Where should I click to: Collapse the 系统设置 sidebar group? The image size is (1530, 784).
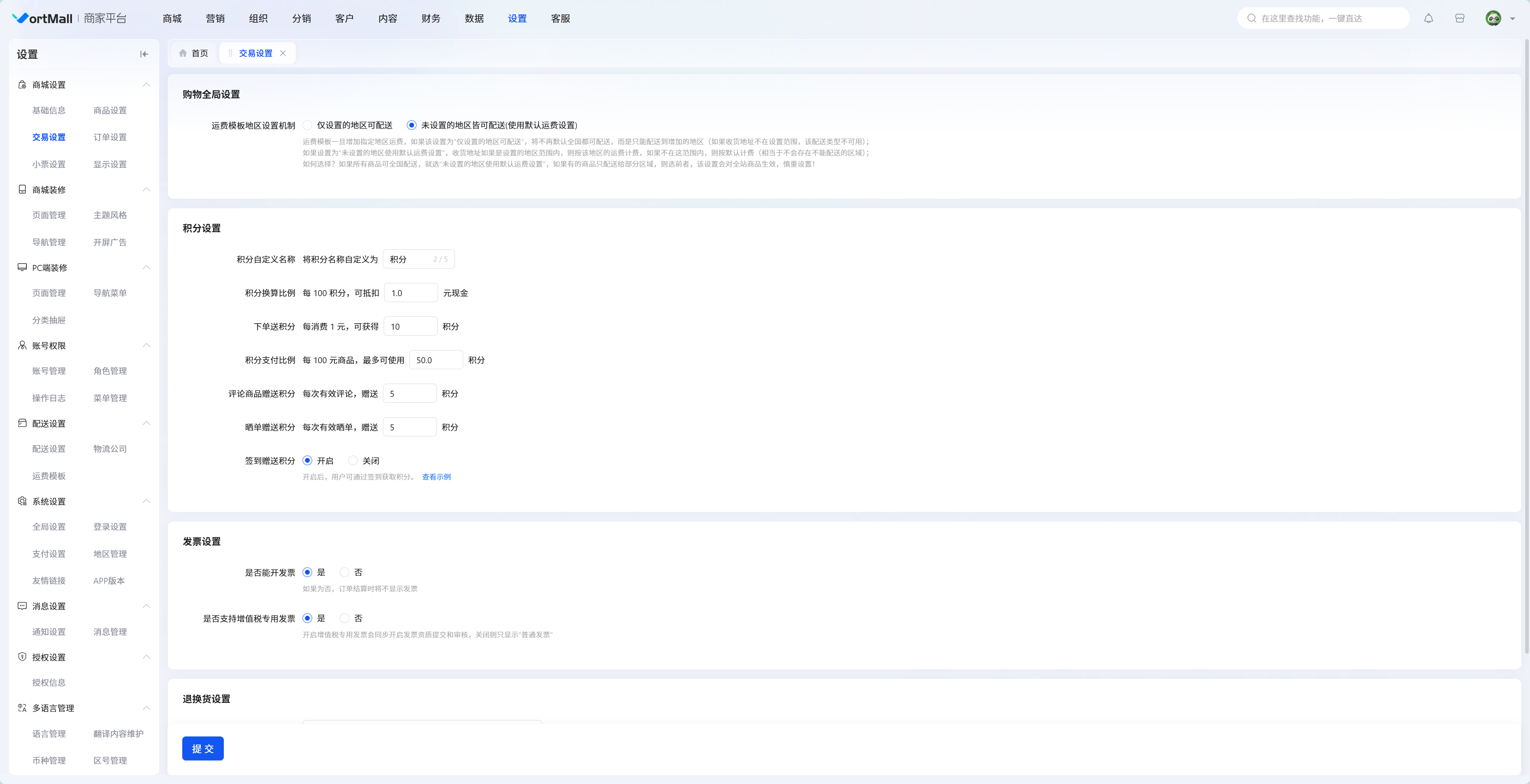[x=146, y=501]
